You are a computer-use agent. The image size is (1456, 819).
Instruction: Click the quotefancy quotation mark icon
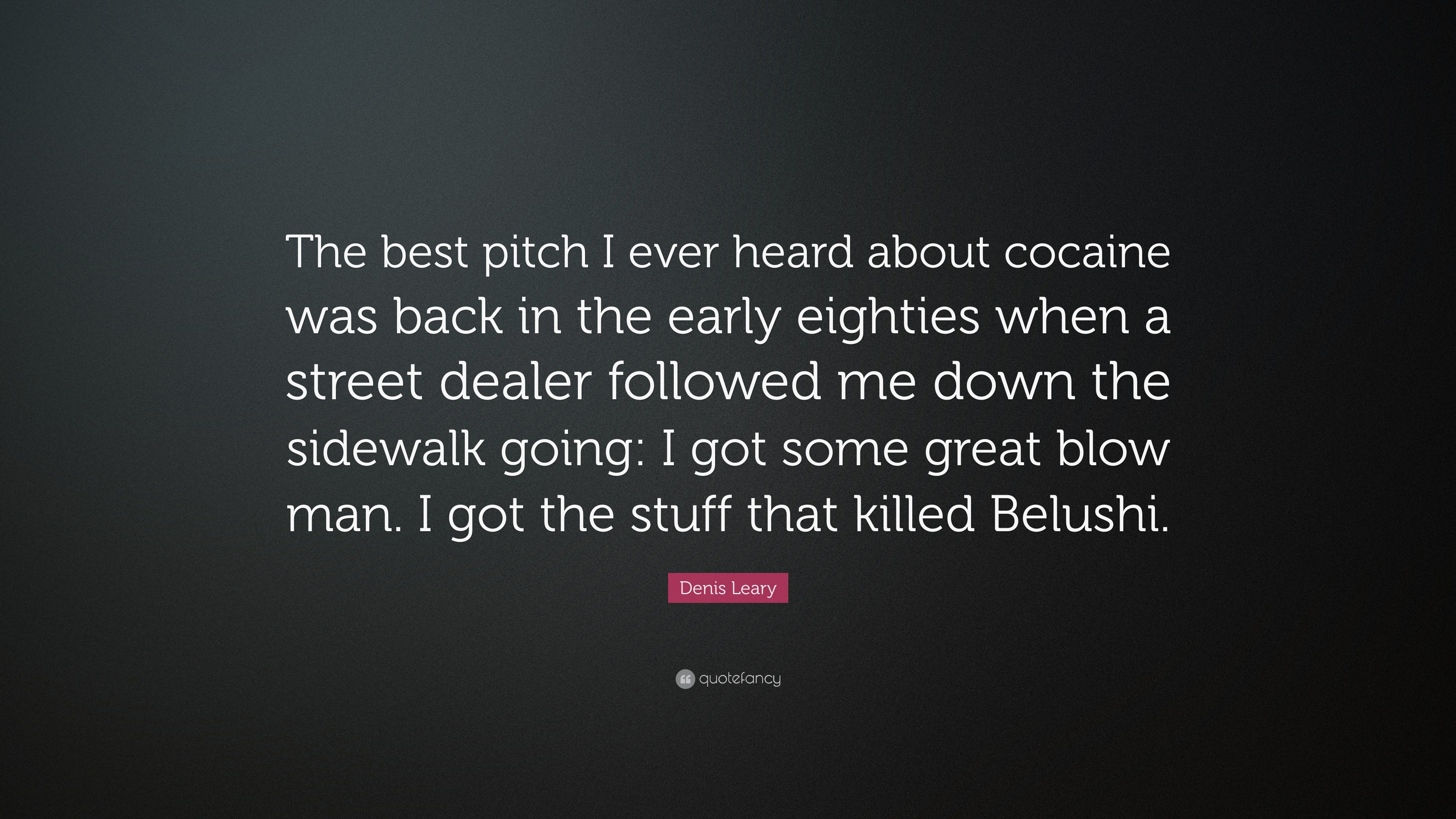(x=684, y=679)
